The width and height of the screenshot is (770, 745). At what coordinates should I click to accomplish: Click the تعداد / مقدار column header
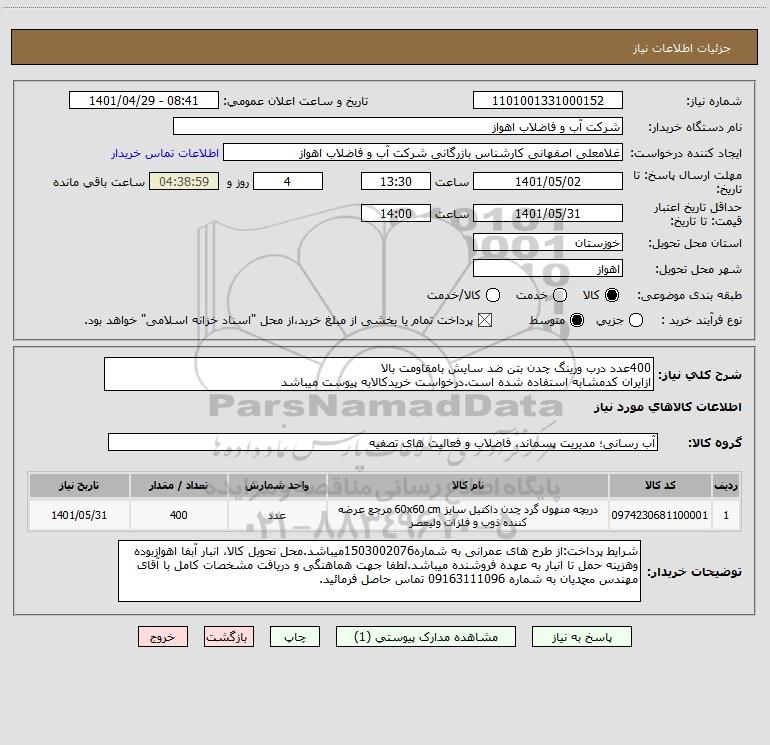[x=178, y=485]
